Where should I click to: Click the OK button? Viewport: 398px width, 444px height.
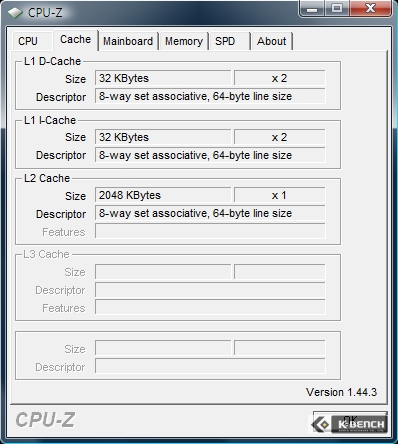[350, 422]
